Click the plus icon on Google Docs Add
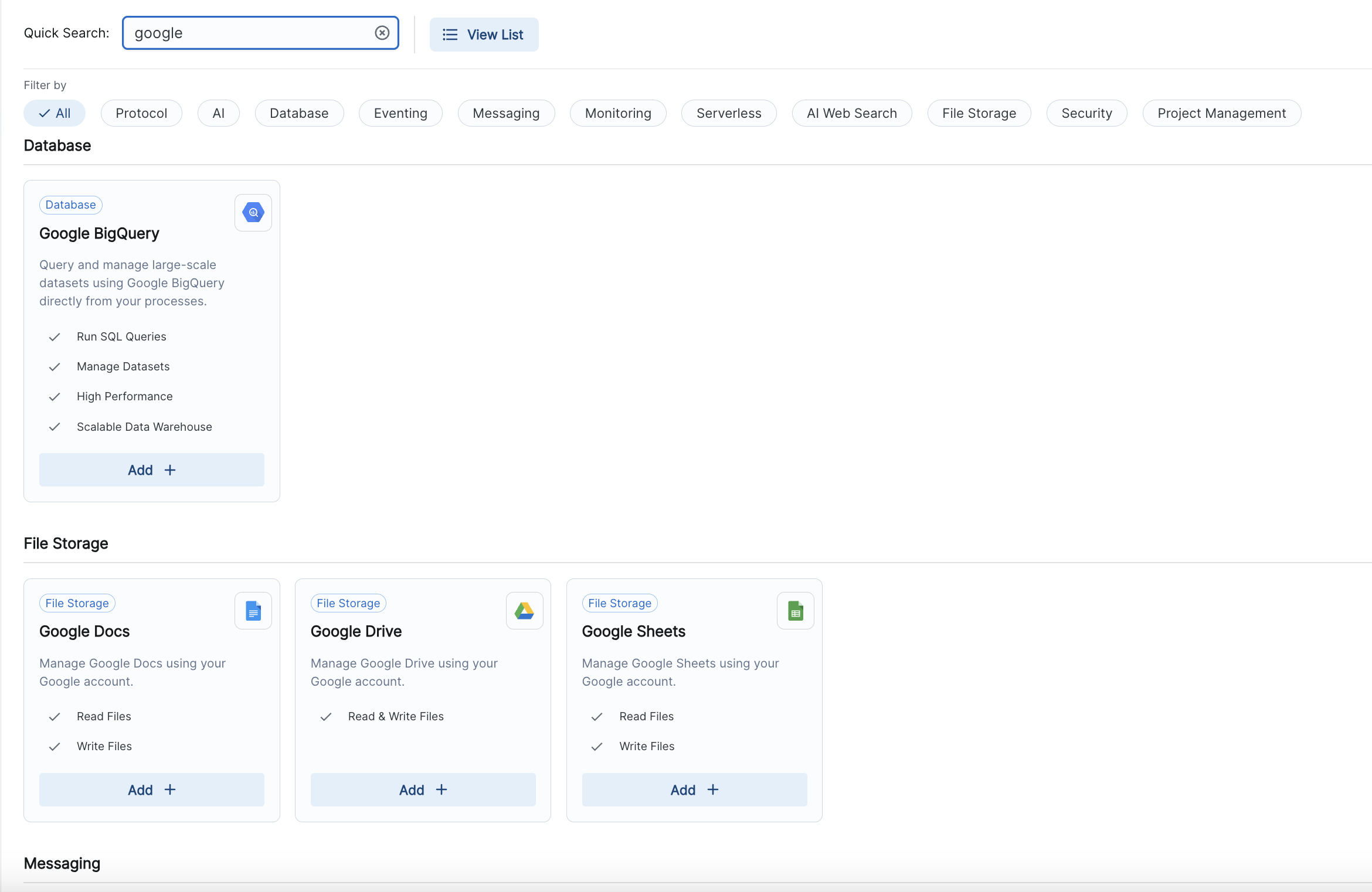This screenshot has width=1372, height=892. [170, 790]
